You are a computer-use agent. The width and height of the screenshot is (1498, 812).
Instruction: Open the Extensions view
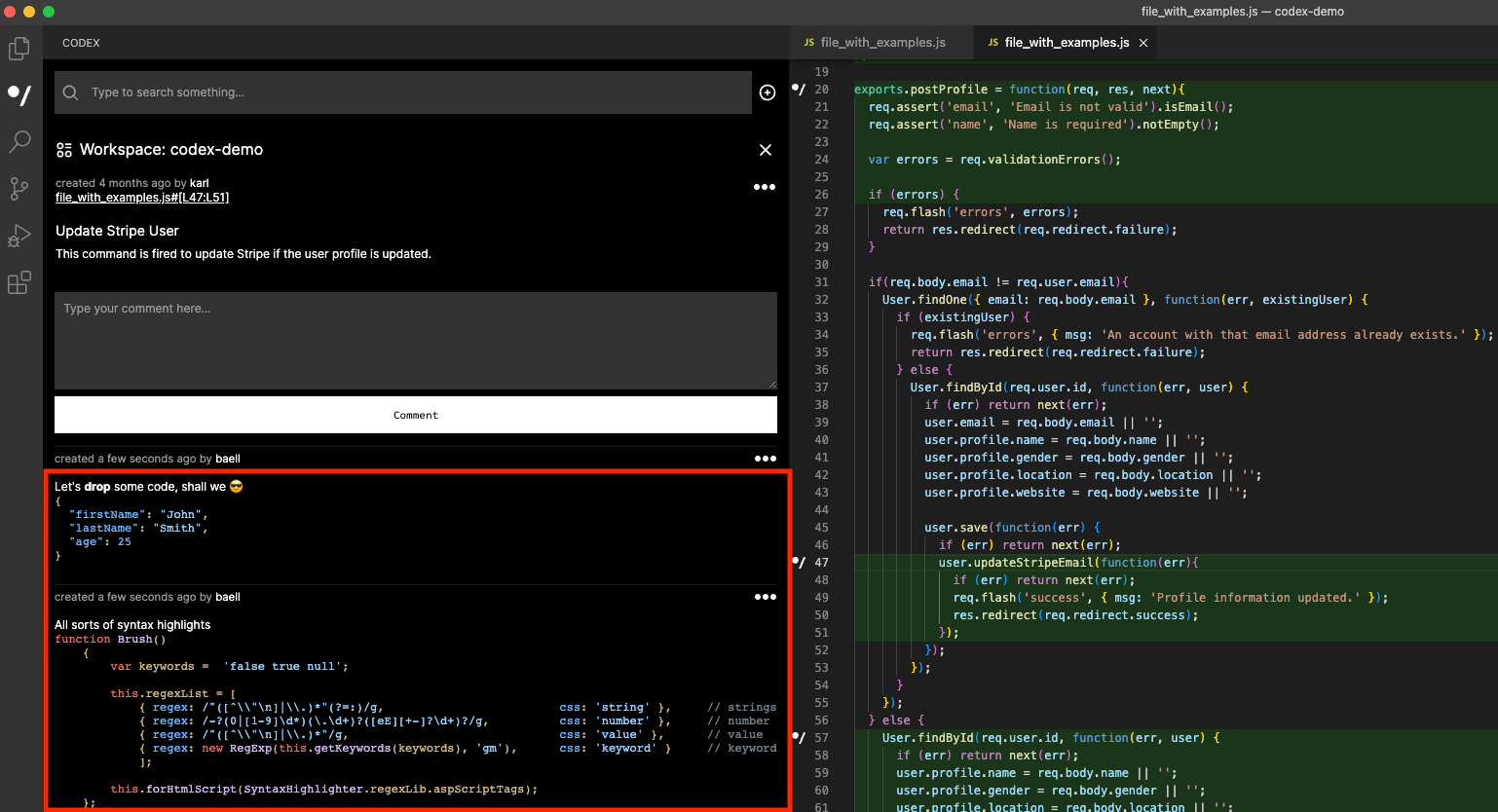coord(19,282)
